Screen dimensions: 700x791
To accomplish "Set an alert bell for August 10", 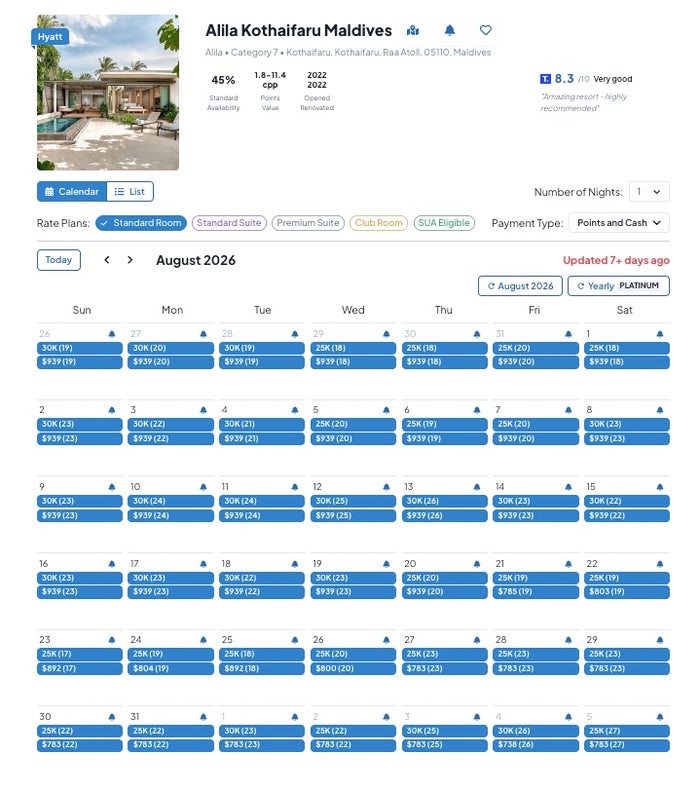I will [203, 487].
